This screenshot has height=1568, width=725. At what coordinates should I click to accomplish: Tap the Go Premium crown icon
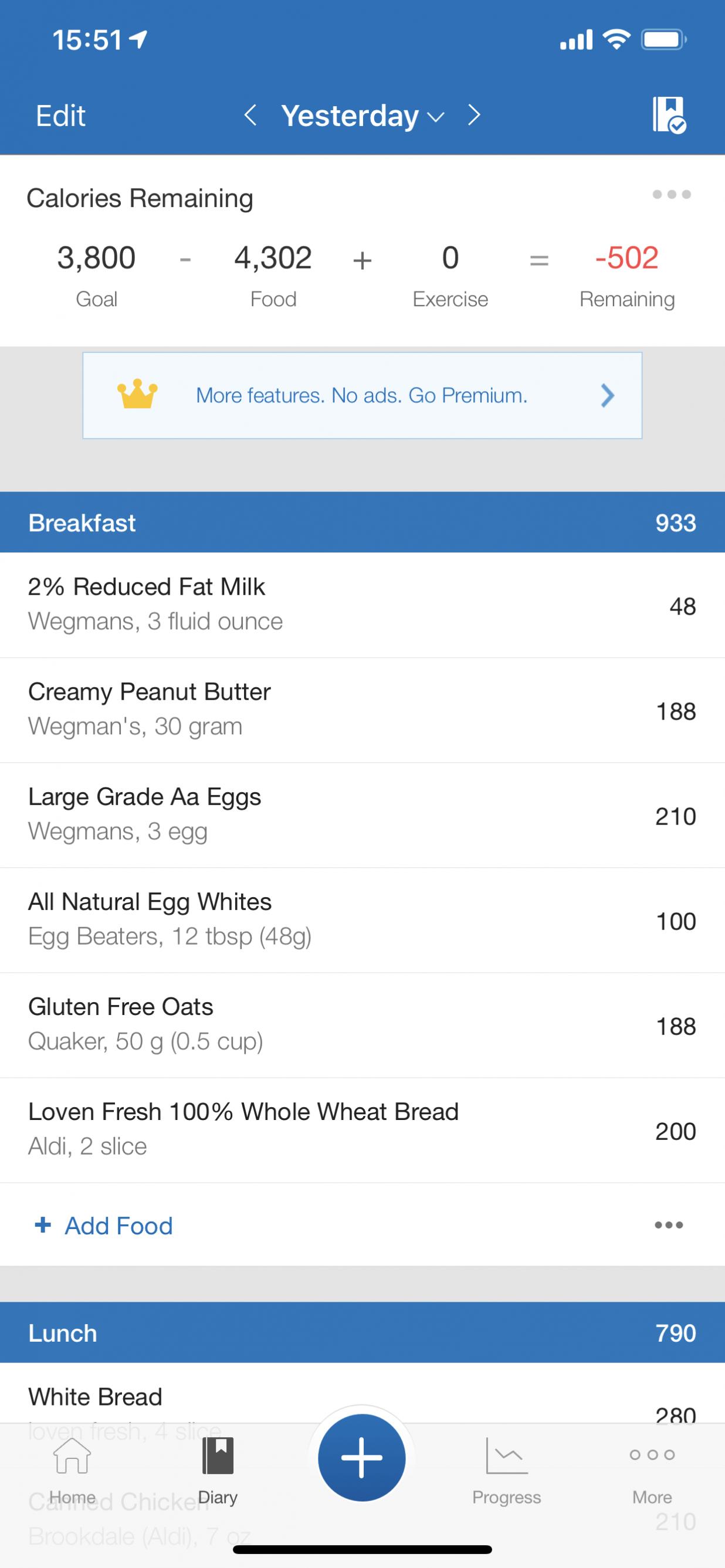click(138, 395)
